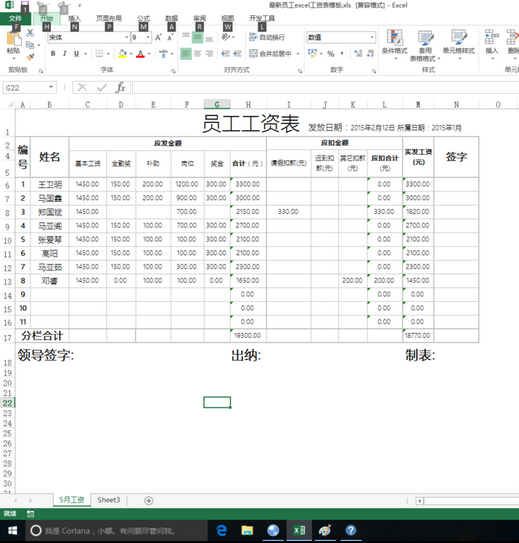
Task: Click the red font color A
Action: 140,53
